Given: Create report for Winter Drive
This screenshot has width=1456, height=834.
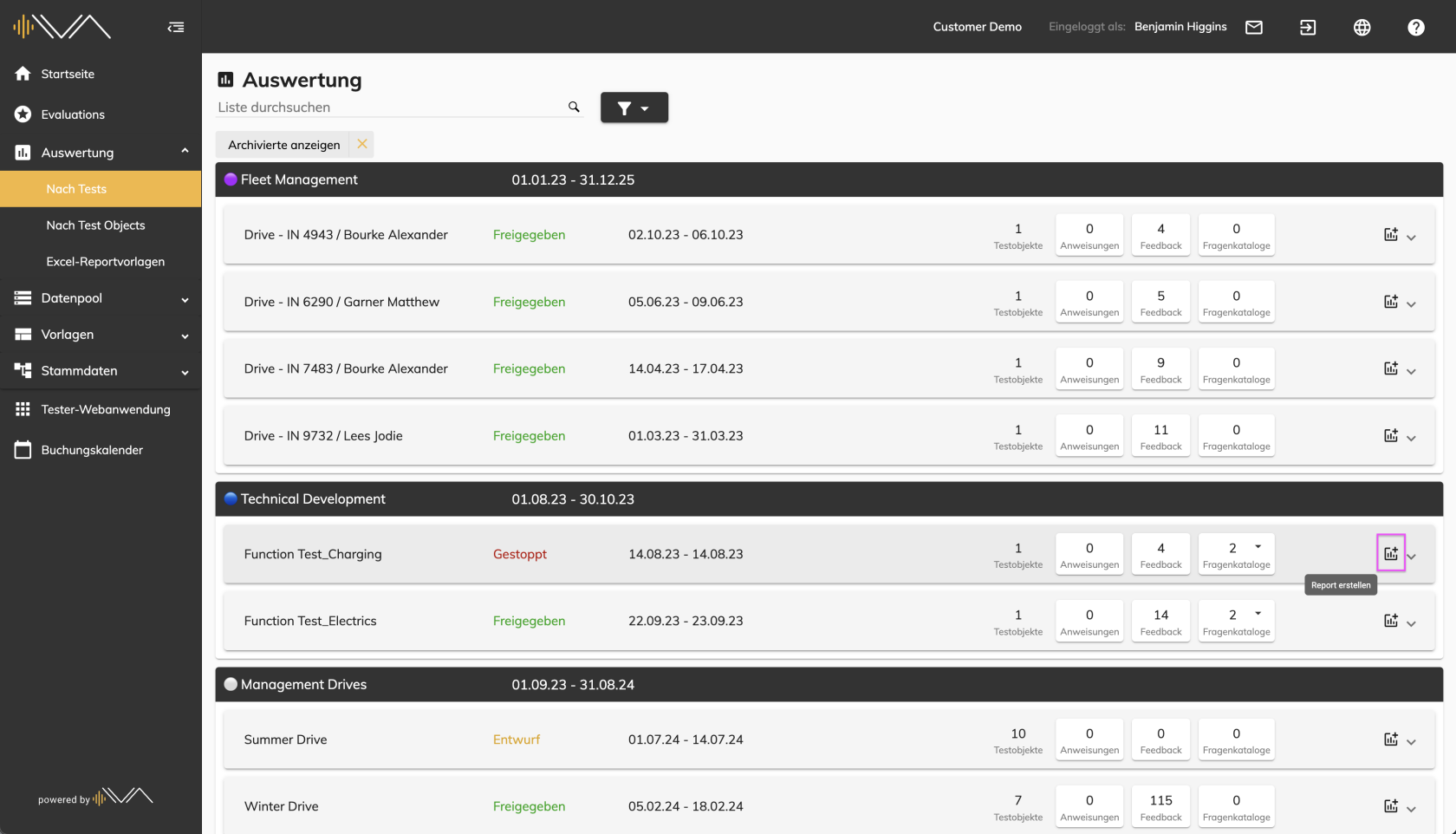Looking at the screenshot, I should click(x=1391, y=806).
